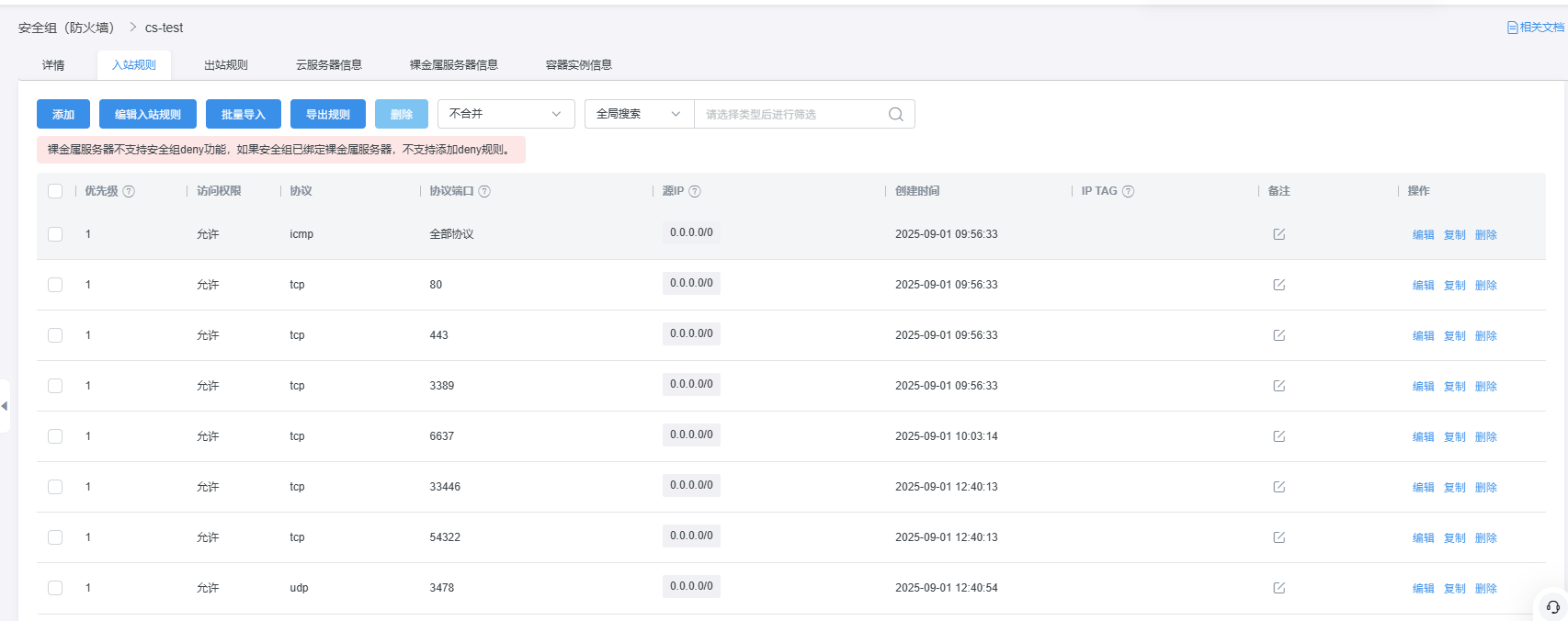Switch to the 出站规则 tab

click(x=225, y=65)
